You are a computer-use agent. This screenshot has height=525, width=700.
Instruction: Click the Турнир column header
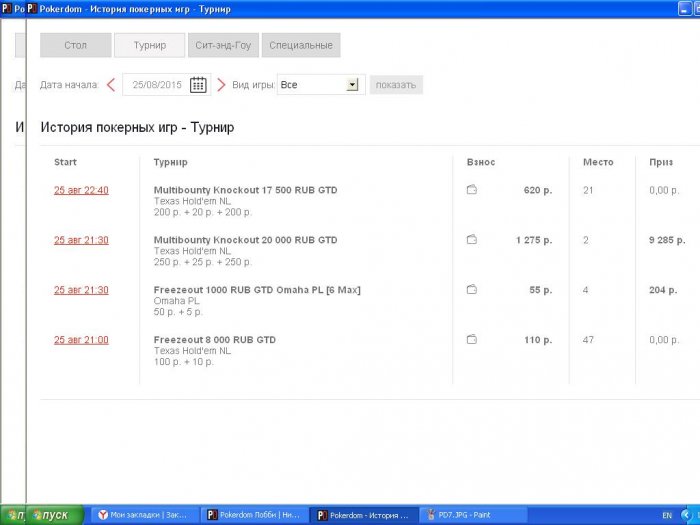click(171, 162)
